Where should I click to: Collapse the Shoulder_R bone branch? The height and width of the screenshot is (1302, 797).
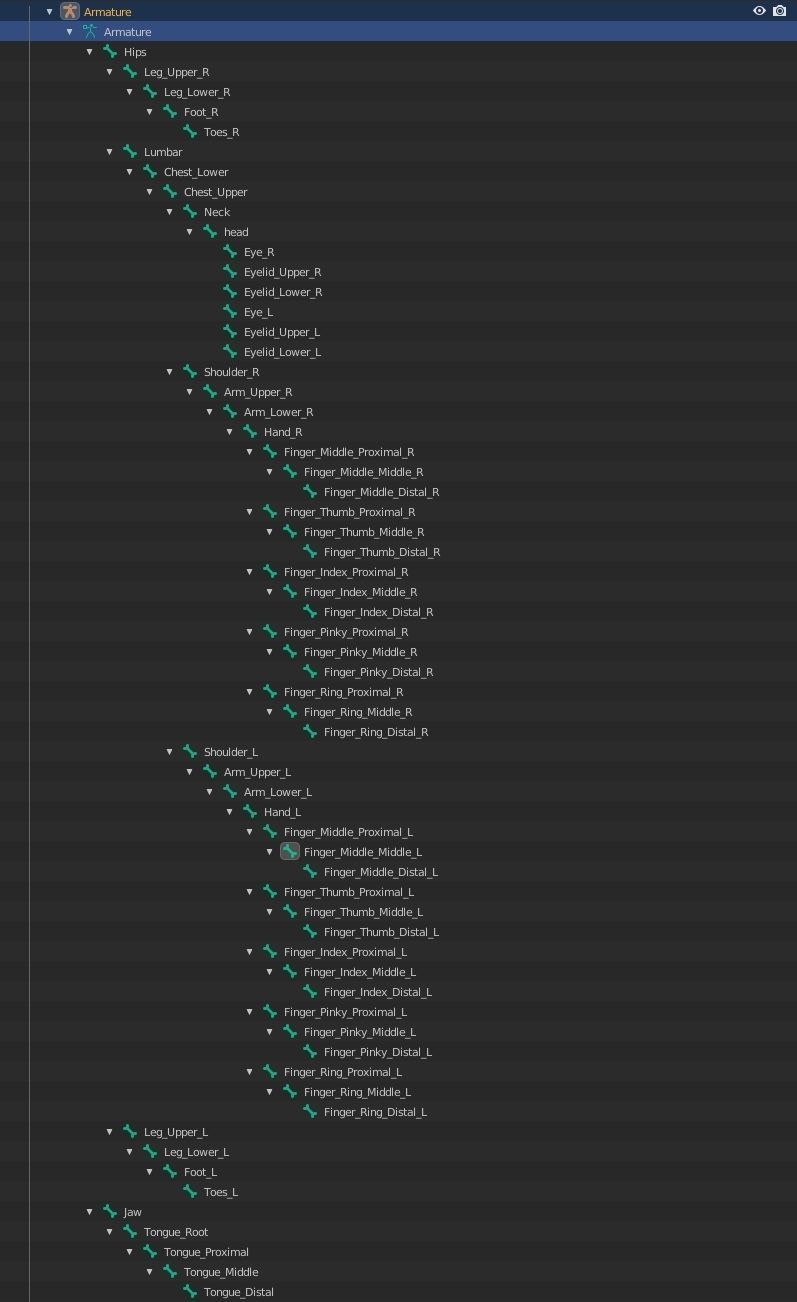[169, 372]
